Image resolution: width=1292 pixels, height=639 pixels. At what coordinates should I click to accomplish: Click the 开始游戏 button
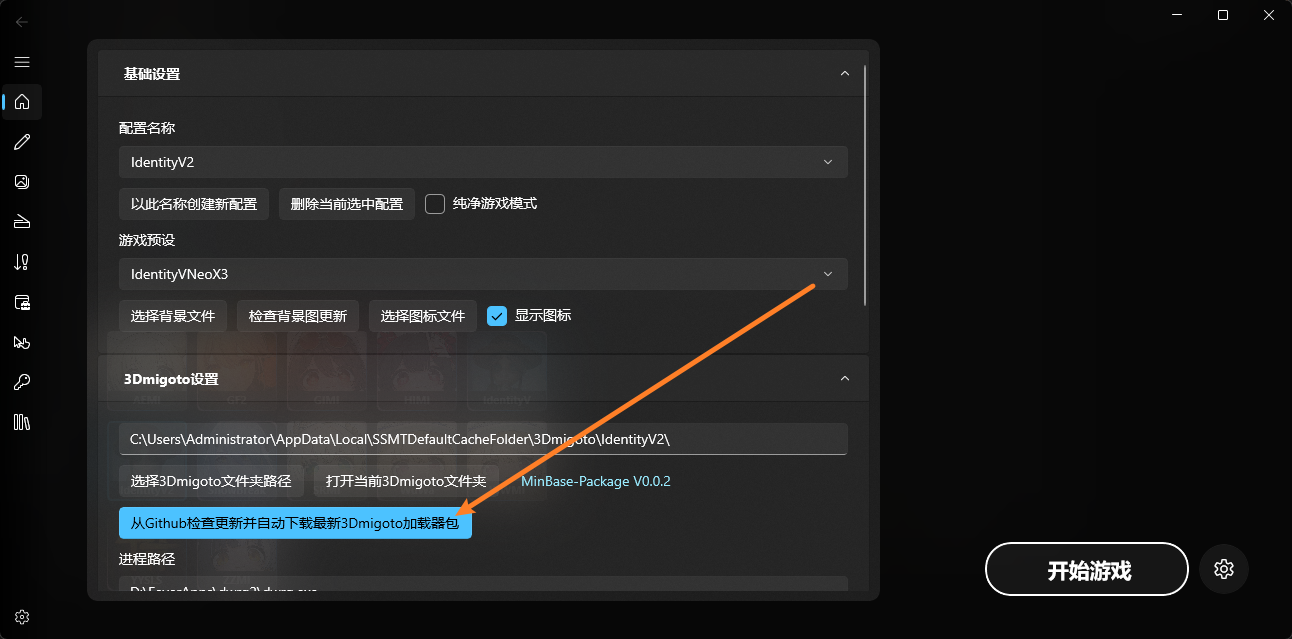(1087, 570)
